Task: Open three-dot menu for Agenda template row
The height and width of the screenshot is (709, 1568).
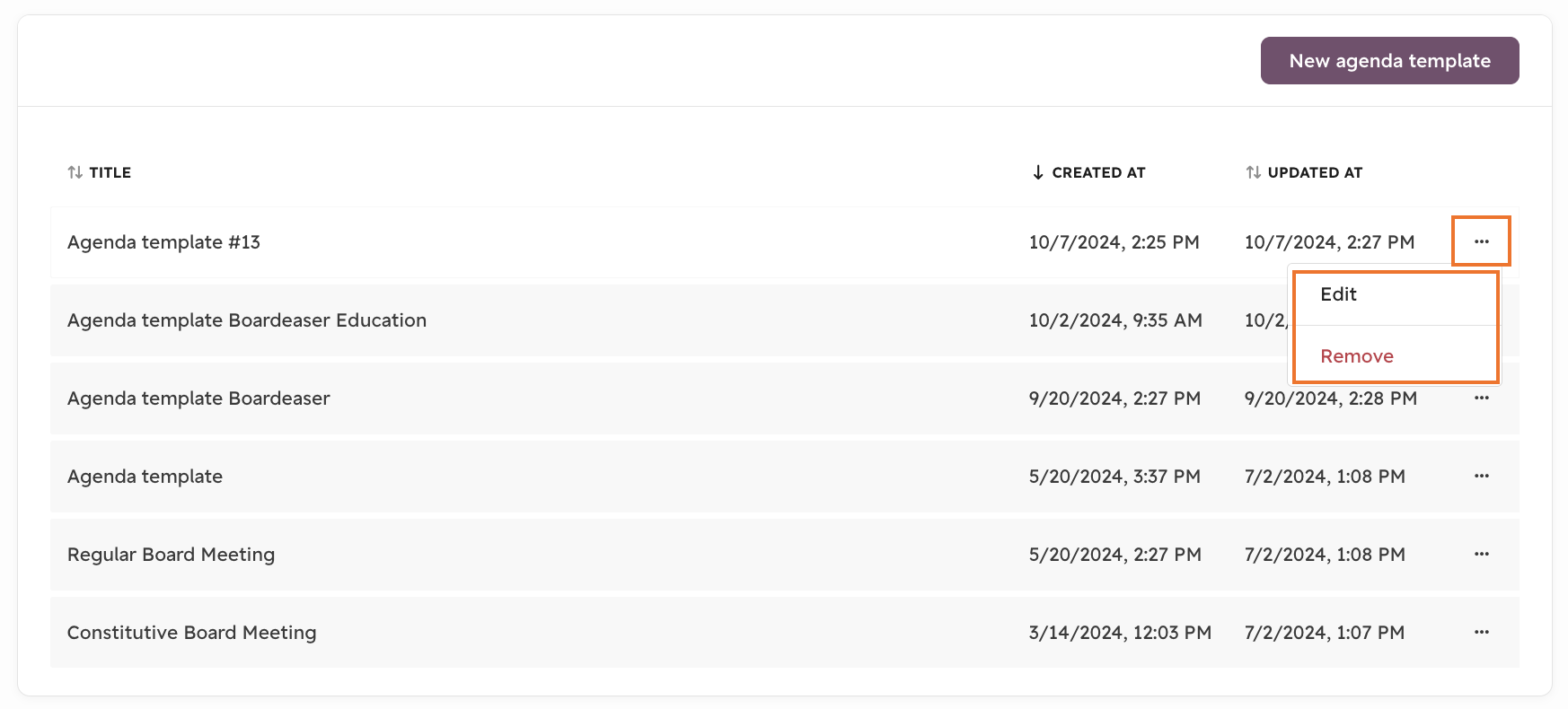Action: pos(1481,476)
